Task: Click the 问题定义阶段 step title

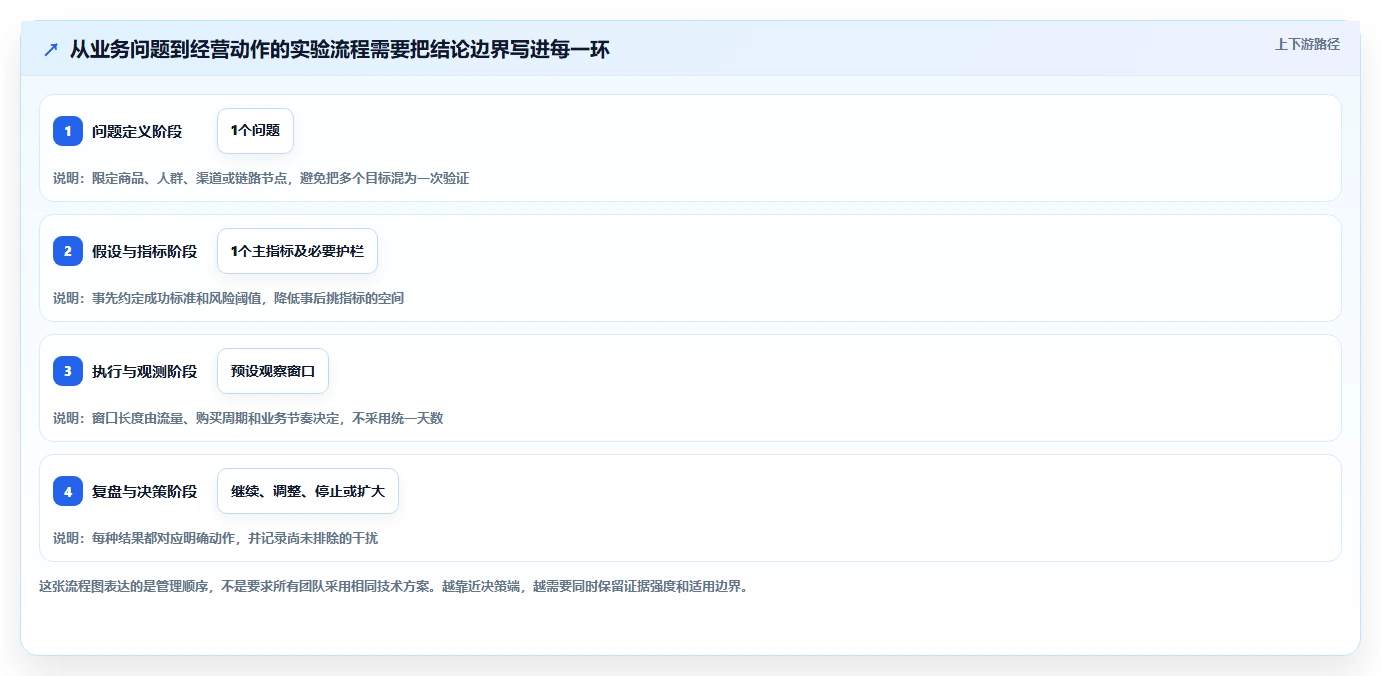Action: [137, 131]
